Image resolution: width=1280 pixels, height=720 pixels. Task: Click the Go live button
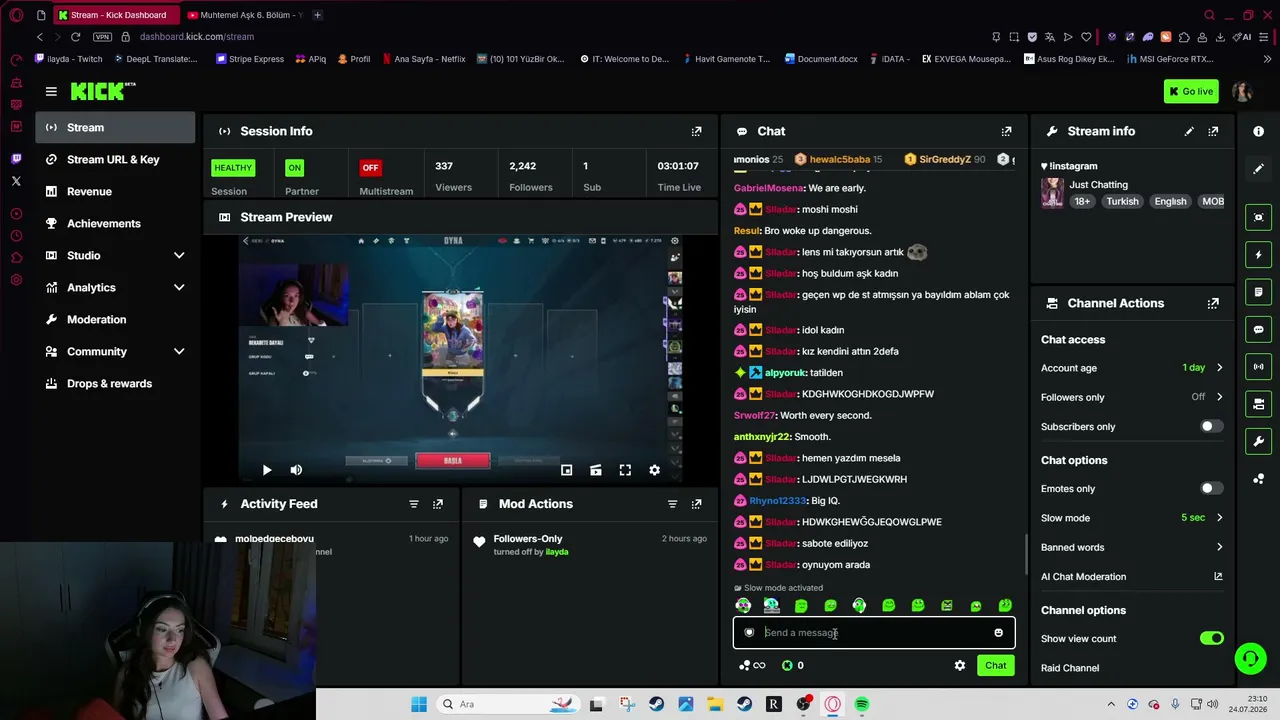[1191, 91]
